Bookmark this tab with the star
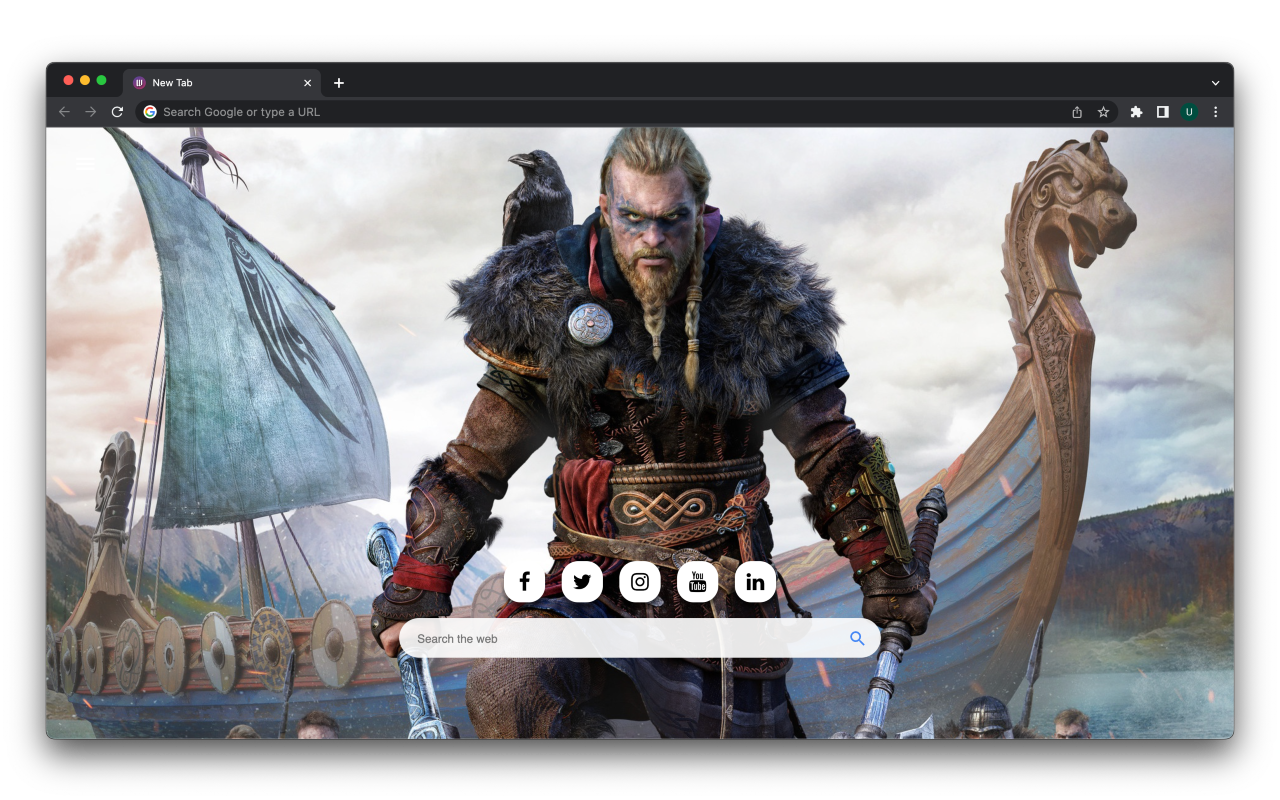 [1103, 112]
